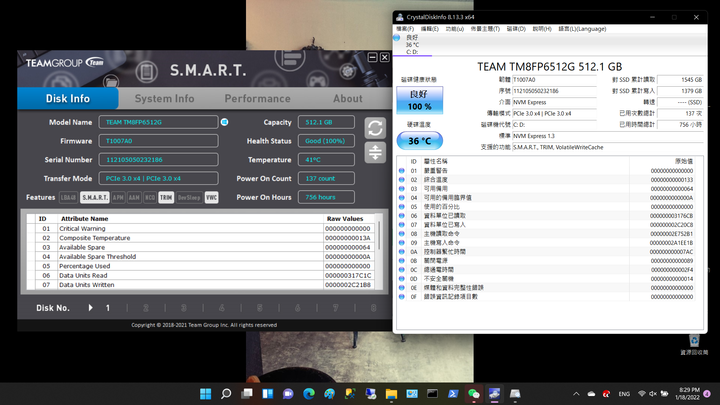Click the TEAMGROUP logo

[65, 62]
